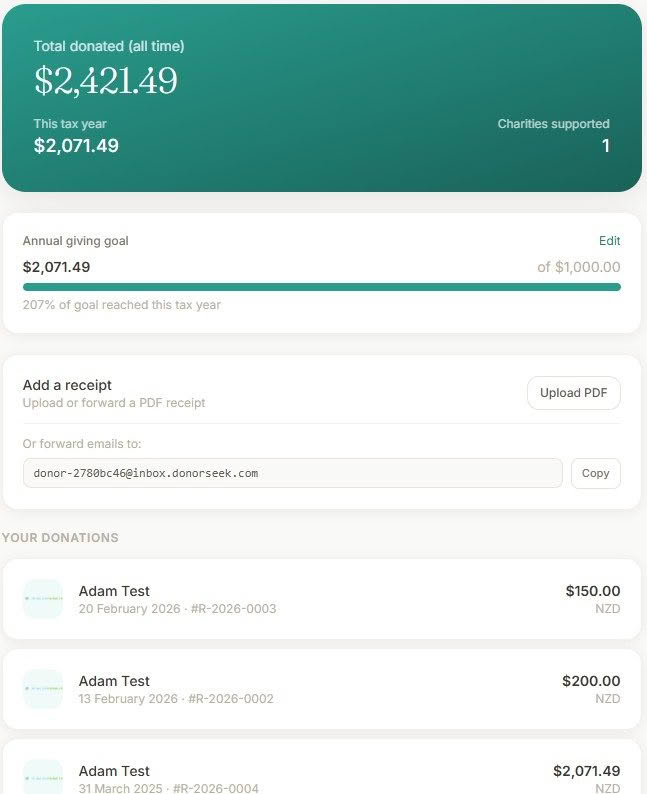Select the donor inbox email address field
Viewport: 647px width, 794px height.
tap(292, 473)
